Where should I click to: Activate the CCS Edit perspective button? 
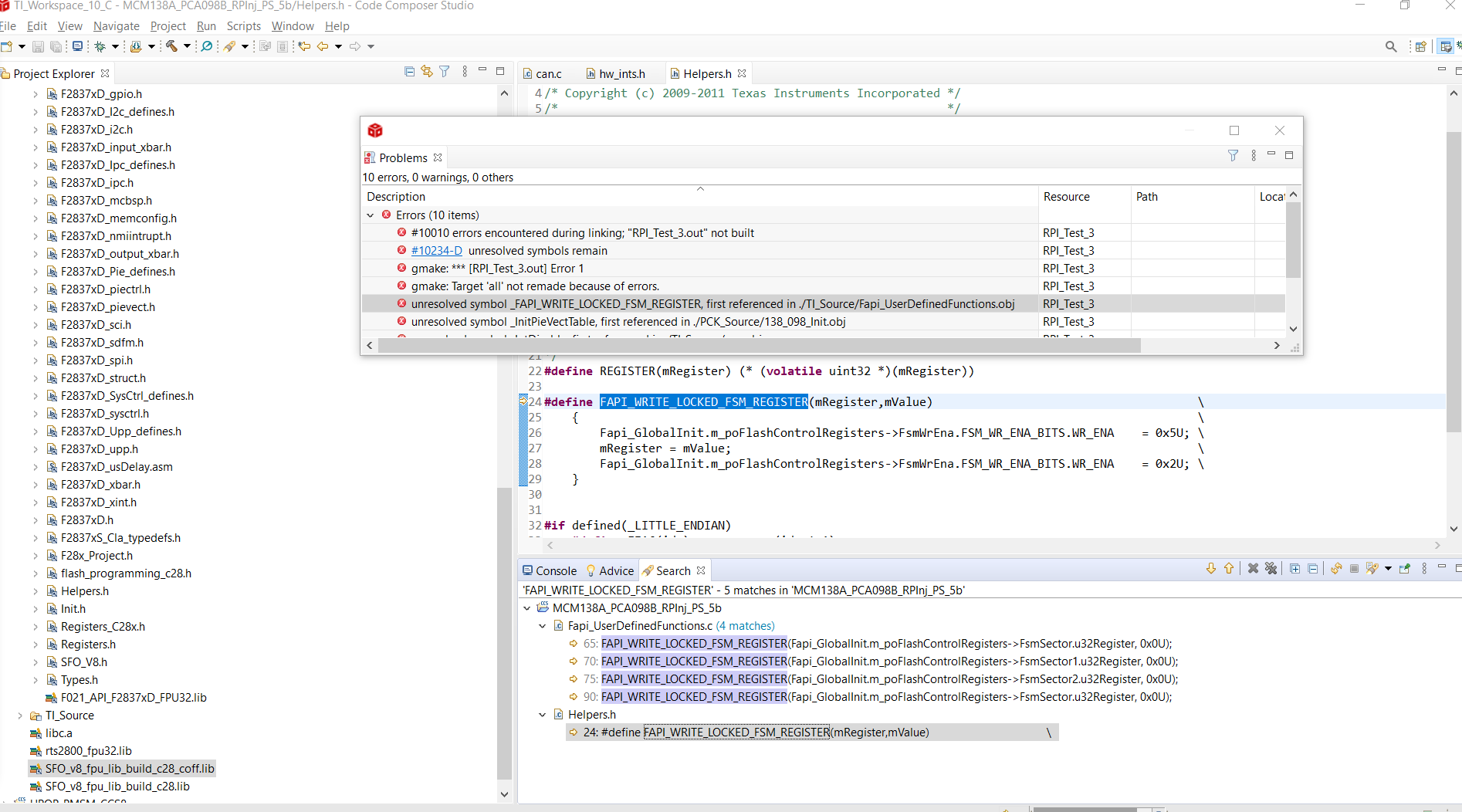coord(1446,46)
